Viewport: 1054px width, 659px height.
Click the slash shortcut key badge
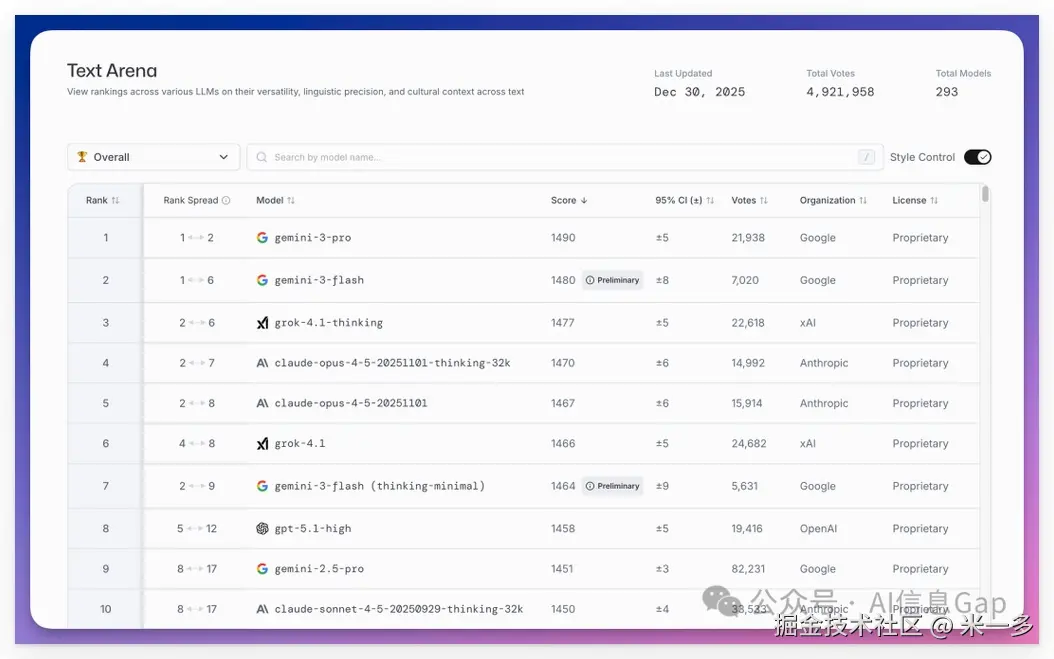click(x=866, y=157)
